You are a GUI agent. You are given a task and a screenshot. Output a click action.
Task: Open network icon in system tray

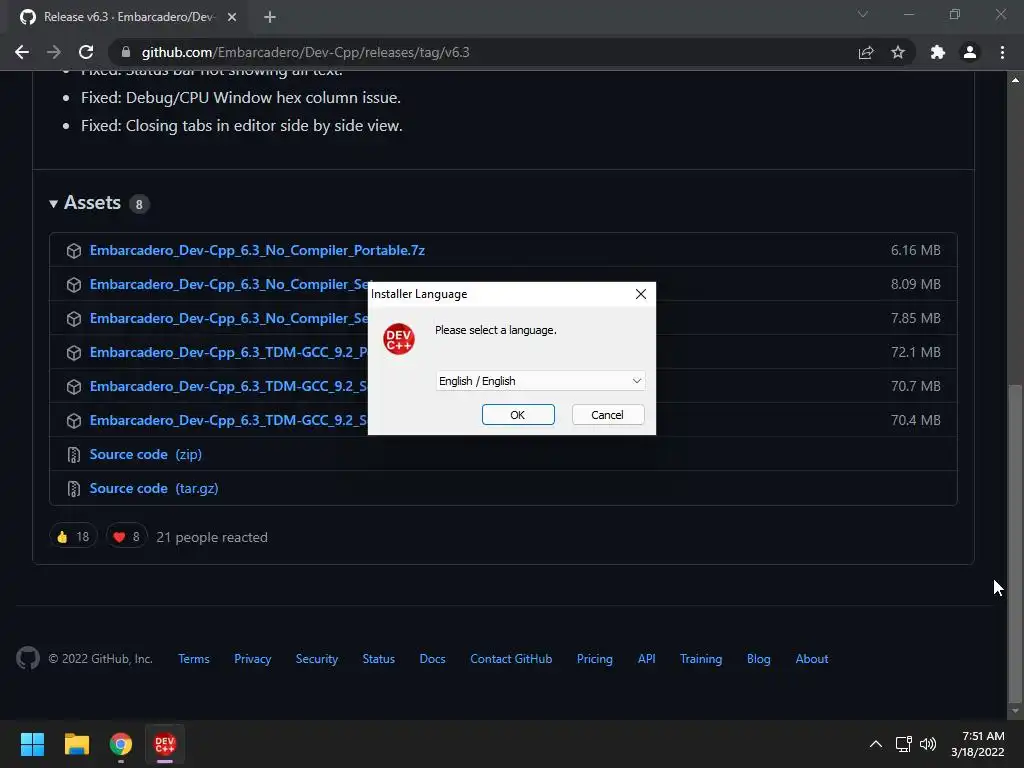pos(903,744)
